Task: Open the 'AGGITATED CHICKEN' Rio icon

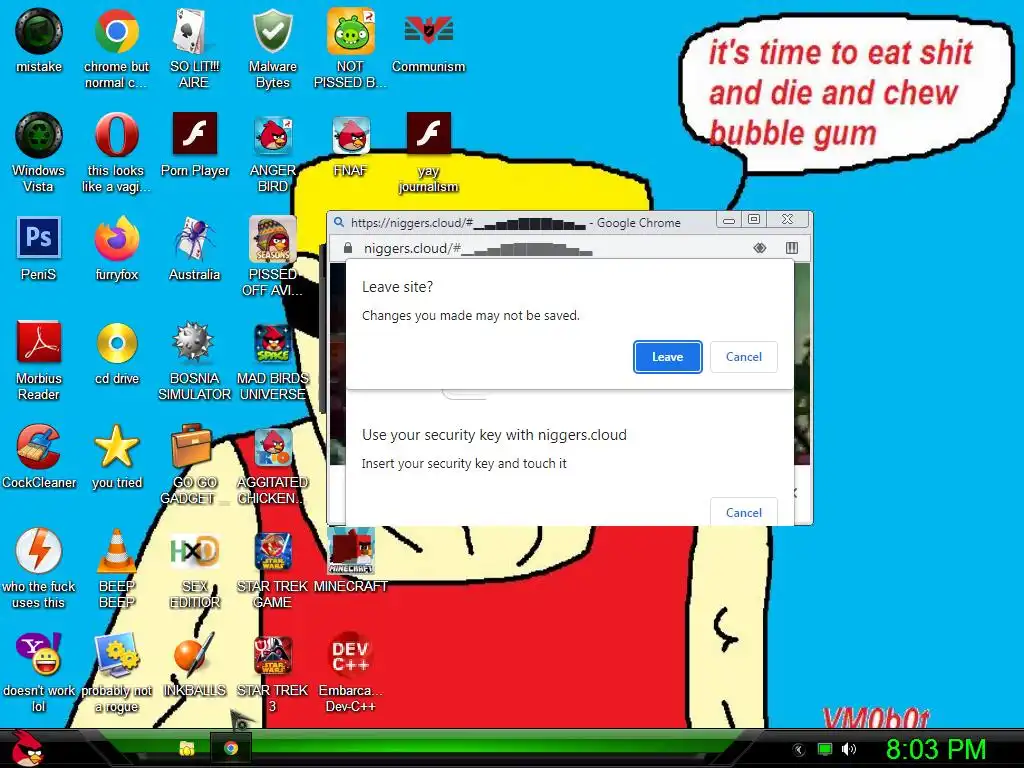Action: 272,446
